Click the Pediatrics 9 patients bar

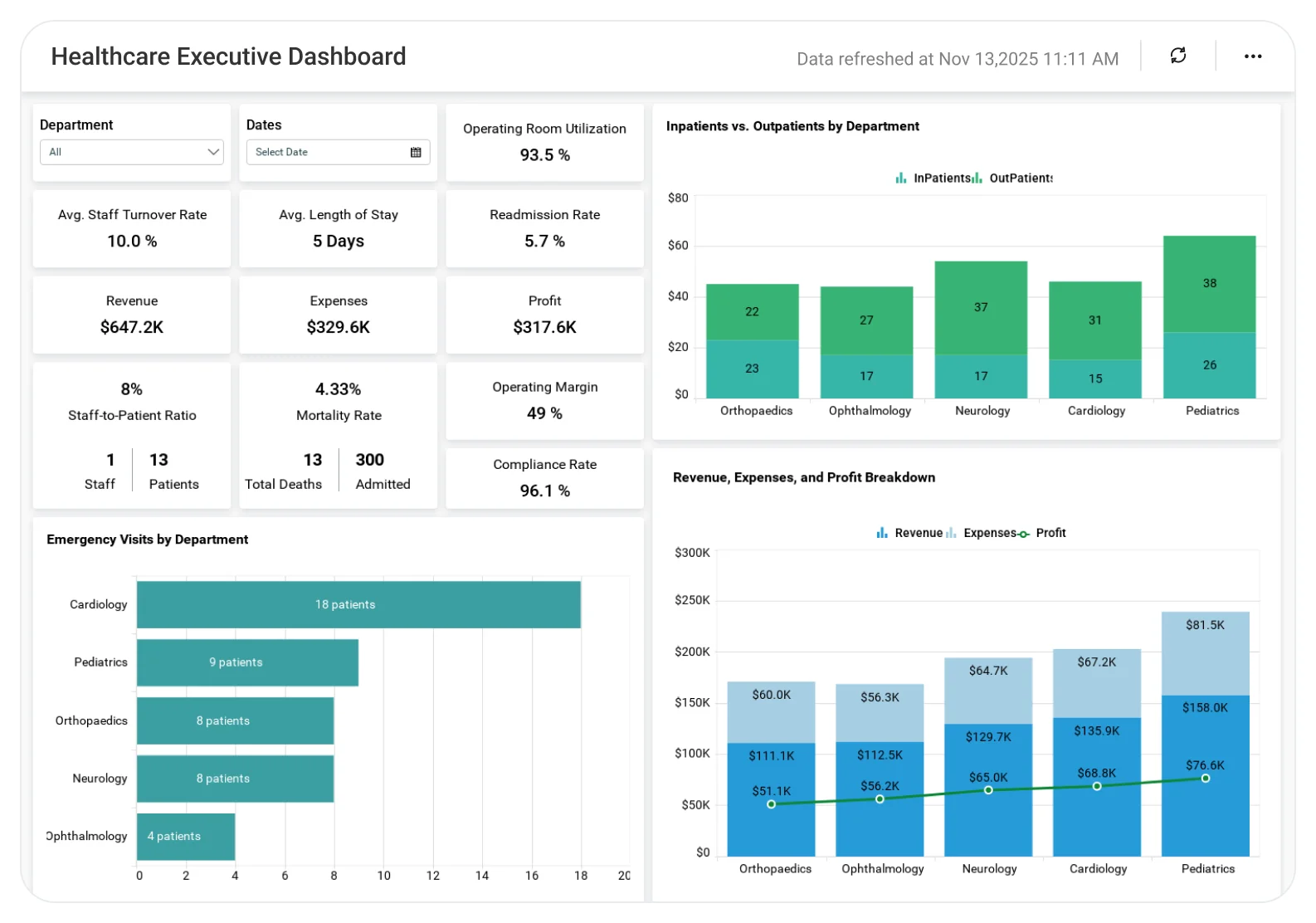click(247, 662)
